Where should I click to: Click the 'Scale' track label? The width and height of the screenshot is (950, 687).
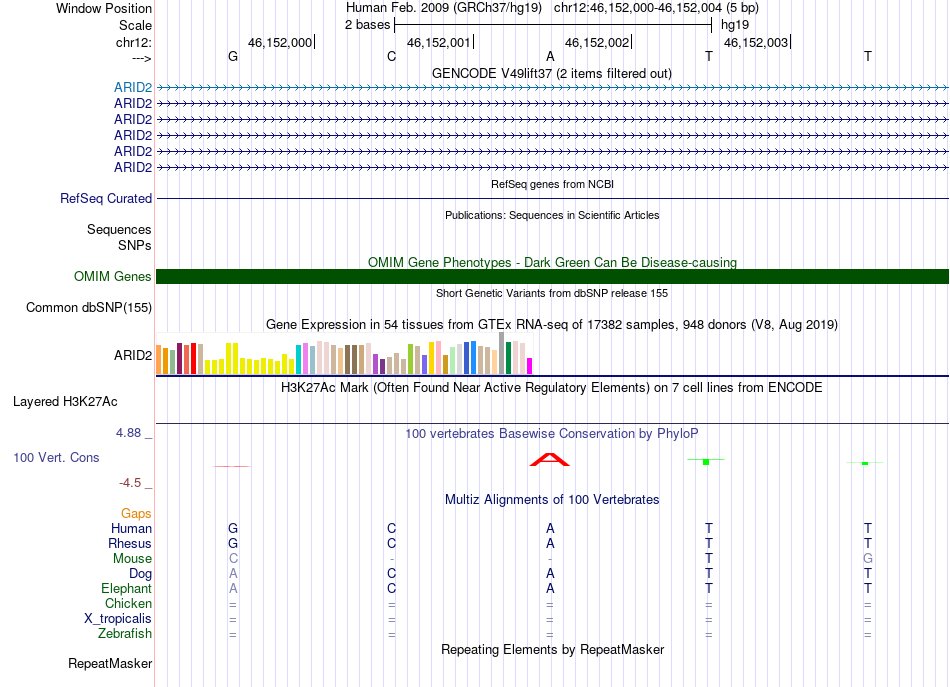[135, 25]
